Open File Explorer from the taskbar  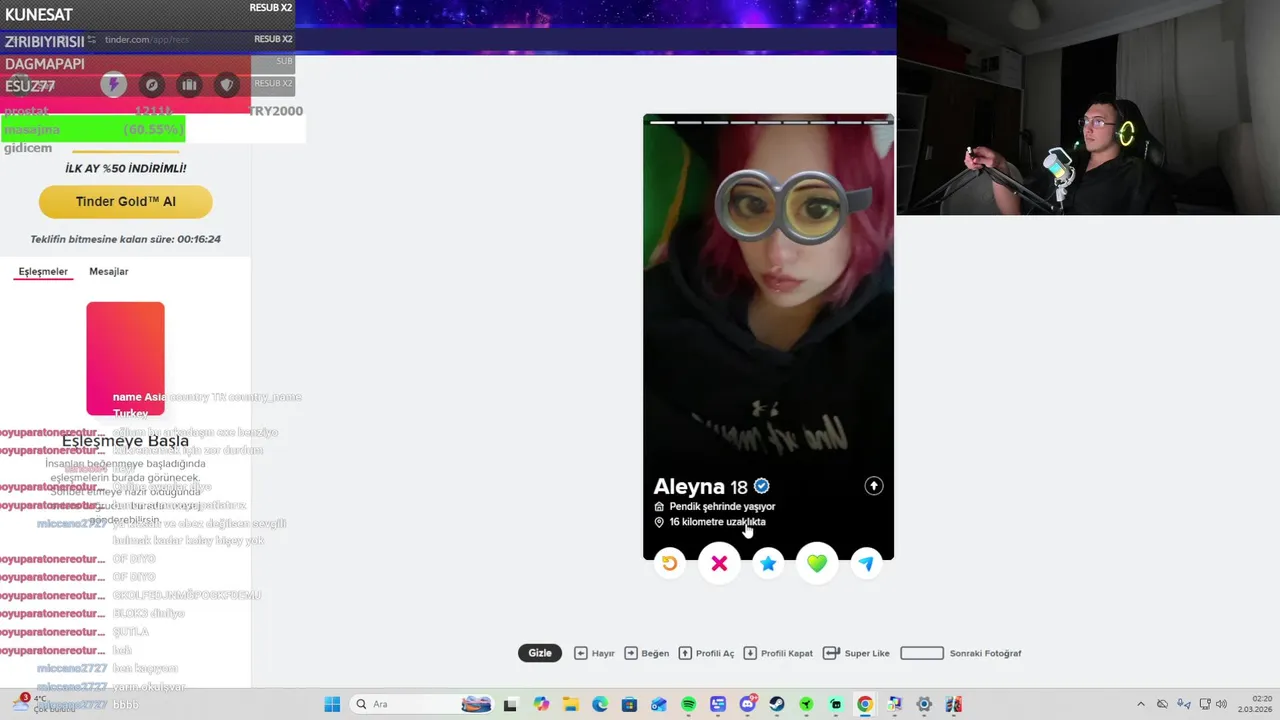click(570, 704)
